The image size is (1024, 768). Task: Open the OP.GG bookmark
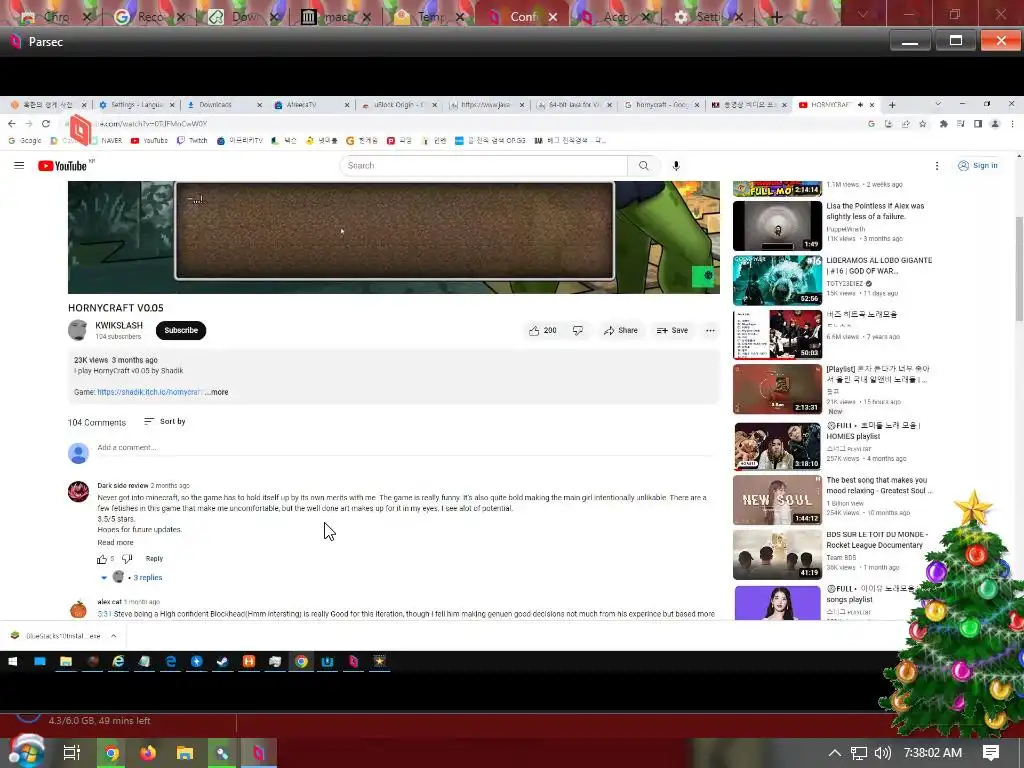coord(490,140)
